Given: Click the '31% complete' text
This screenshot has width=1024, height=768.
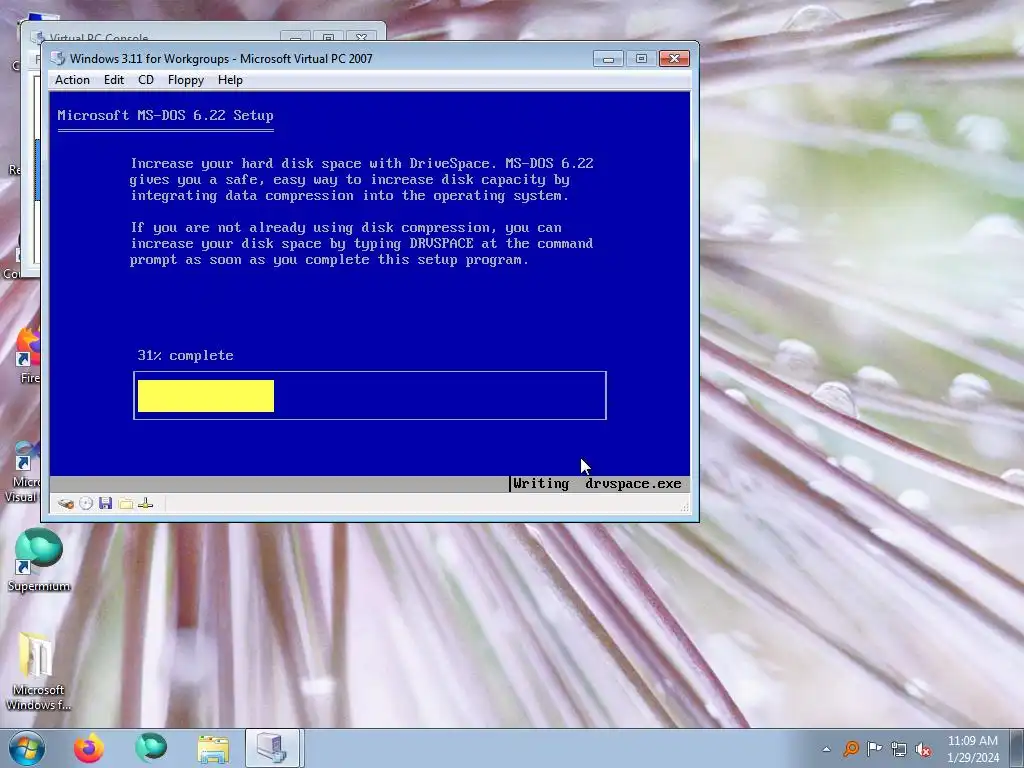Looking at the screenshot, I should [185, 355].
